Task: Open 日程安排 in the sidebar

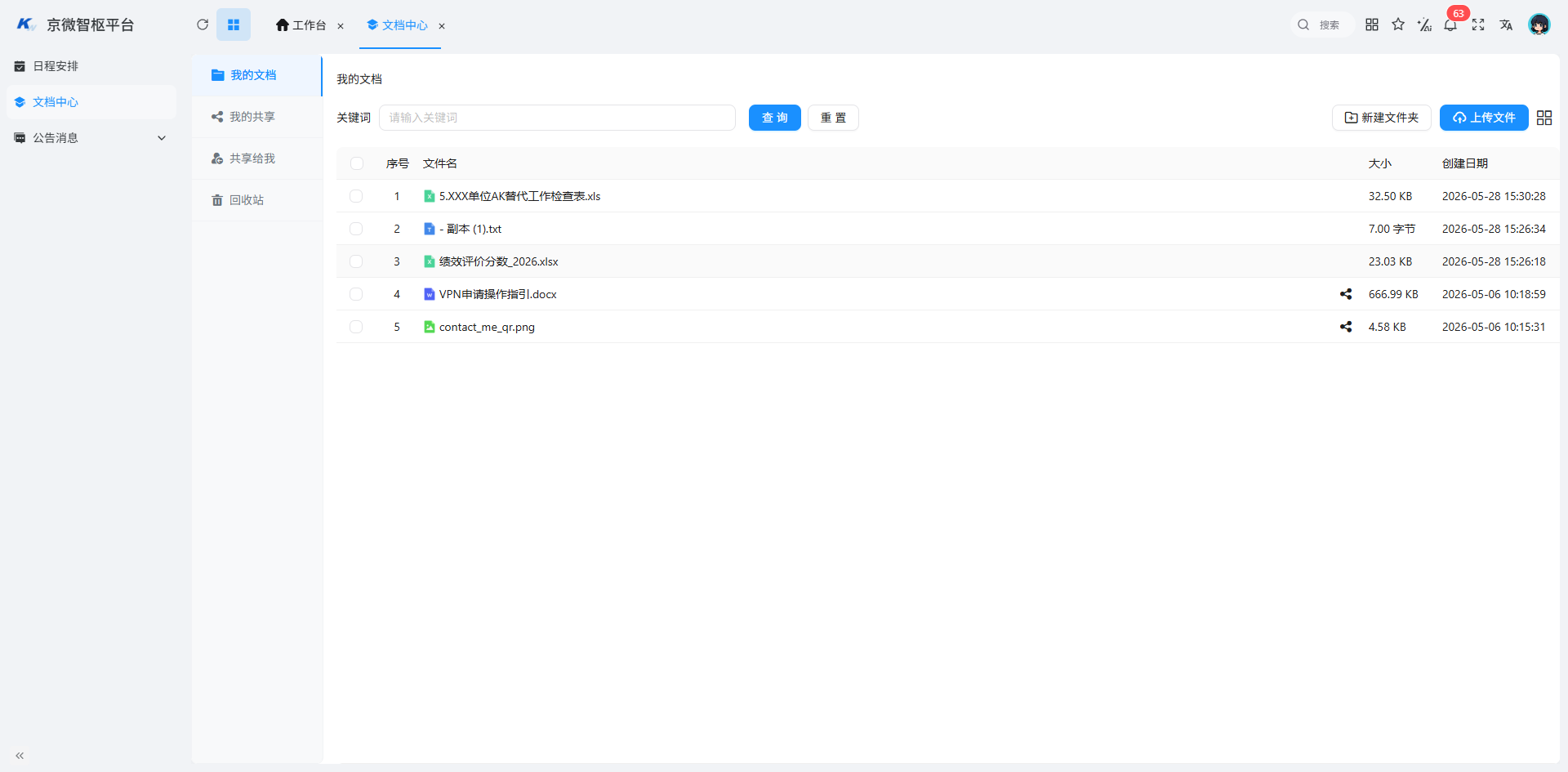Action: coord(91,66)
